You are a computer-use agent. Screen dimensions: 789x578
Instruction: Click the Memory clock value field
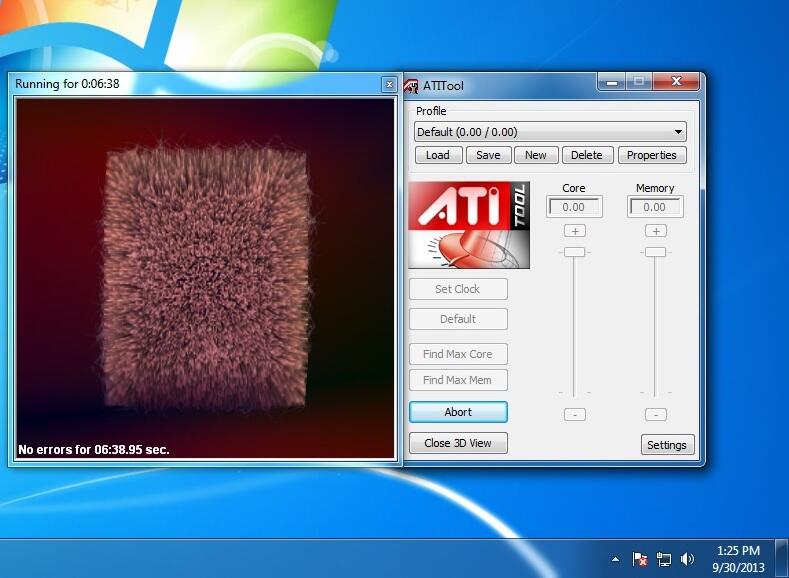655,207
